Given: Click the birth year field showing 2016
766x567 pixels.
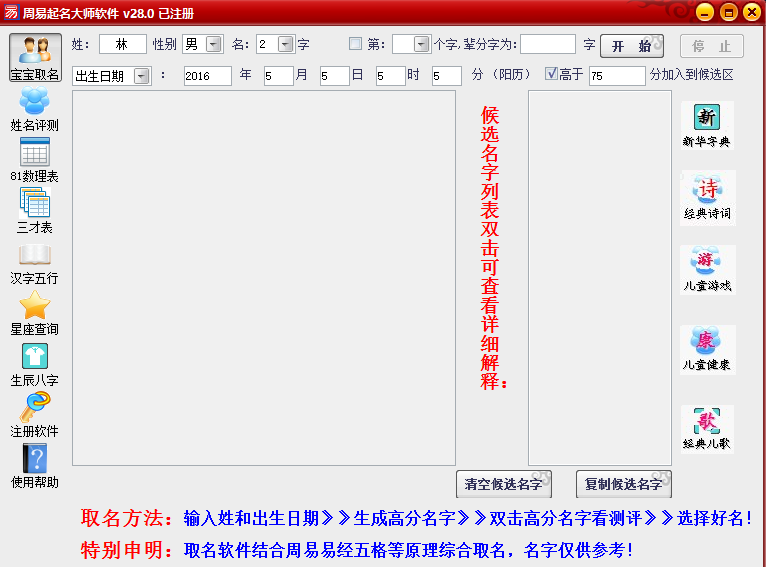Looking at the screenshot, I should point(207,76).
